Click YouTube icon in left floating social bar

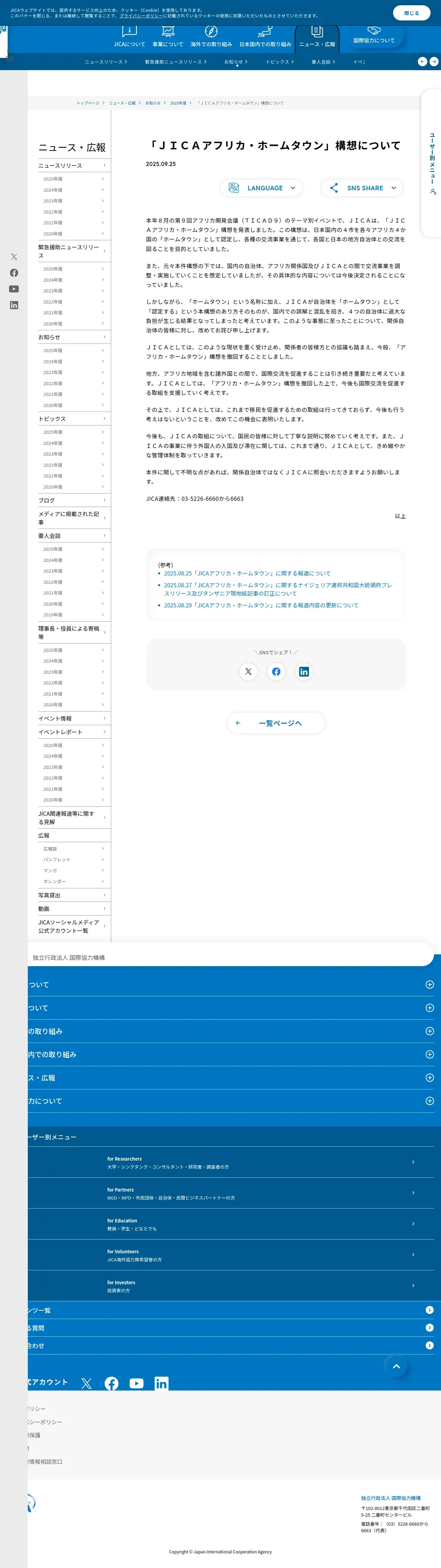(14, 289)
